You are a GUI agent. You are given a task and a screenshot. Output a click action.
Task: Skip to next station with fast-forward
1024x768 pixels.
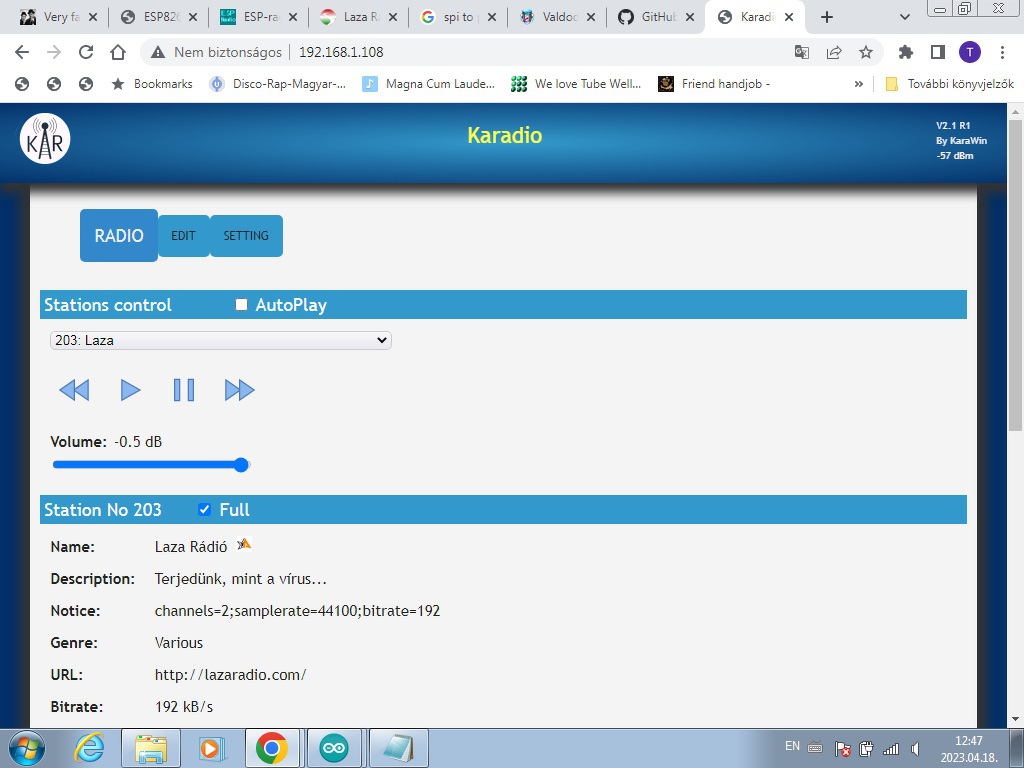point(240,390)
